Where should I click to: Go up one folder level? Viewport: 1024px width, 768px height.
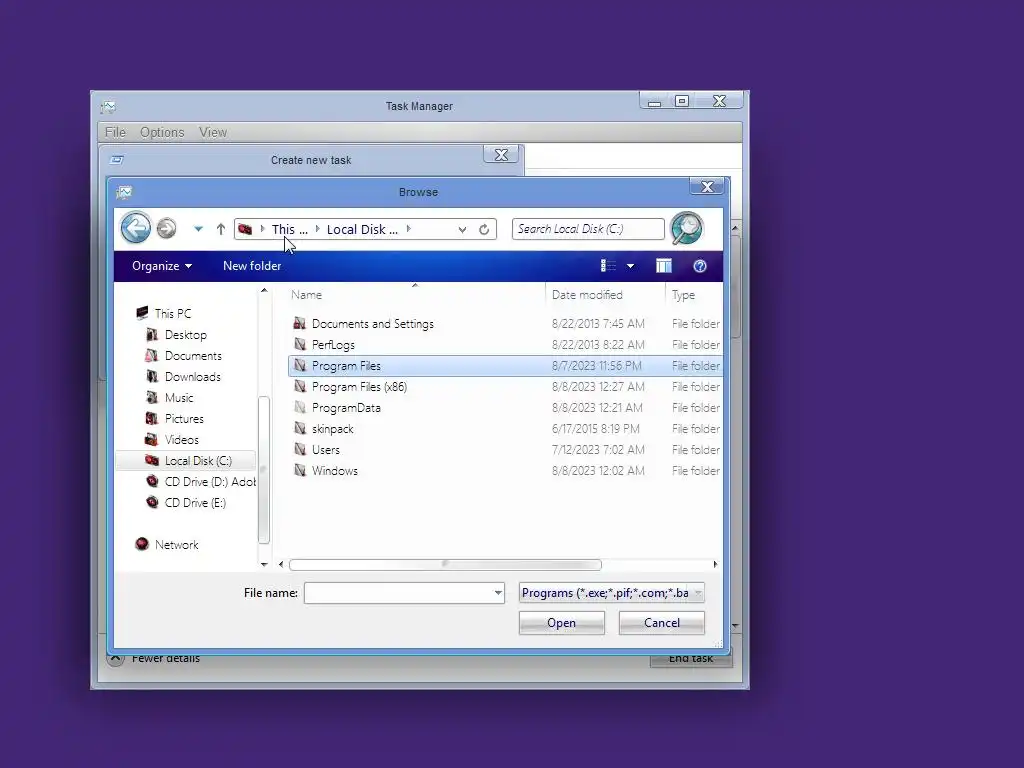221,229
